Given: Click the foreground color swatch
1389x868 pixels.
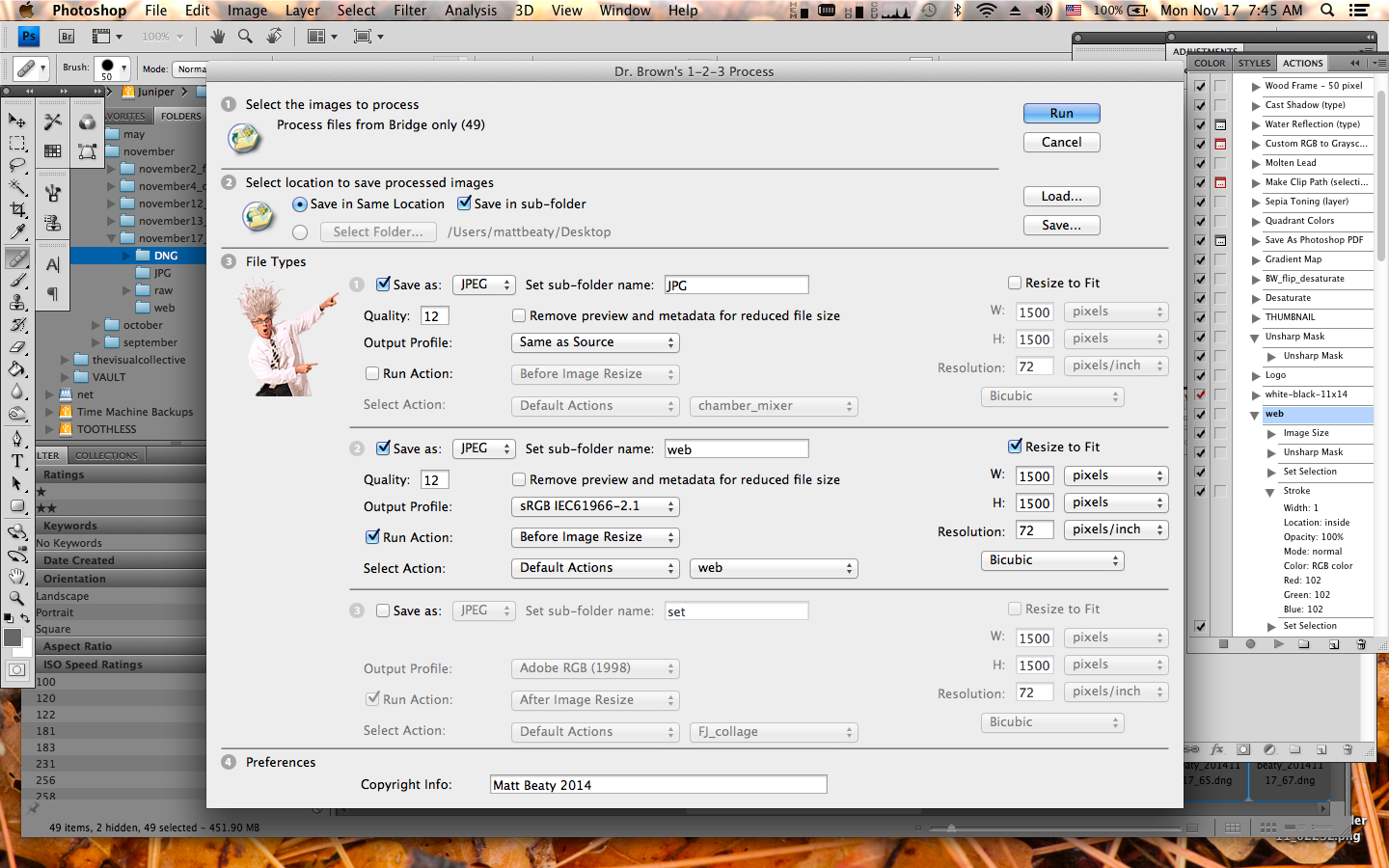Looking at the screenshot, I should [x=13, y=637].
